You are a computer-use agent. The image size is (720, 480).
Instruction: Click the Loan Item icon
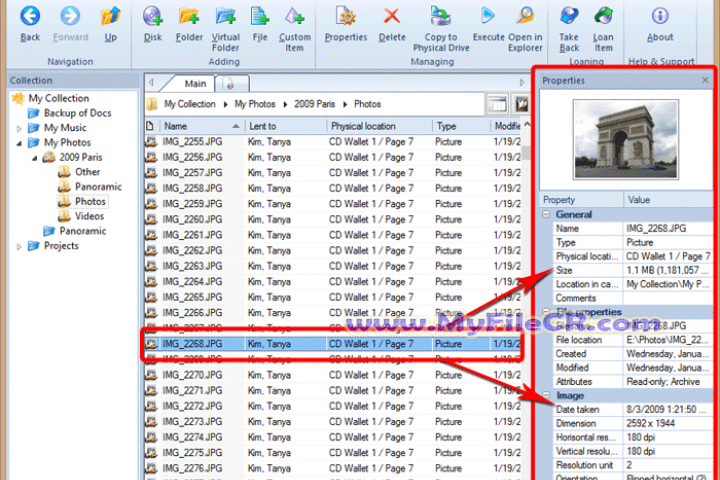pos(603,16)
